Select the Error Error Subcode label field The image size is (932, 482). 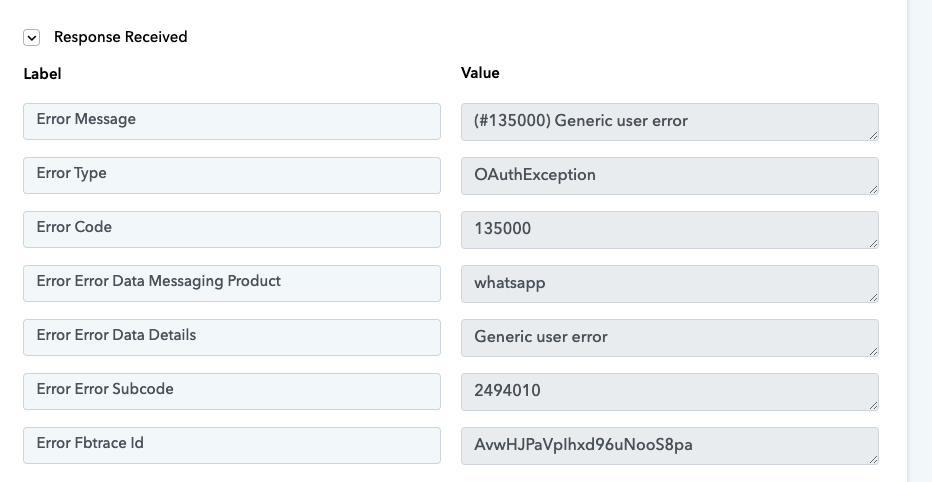tap(232, 392)
